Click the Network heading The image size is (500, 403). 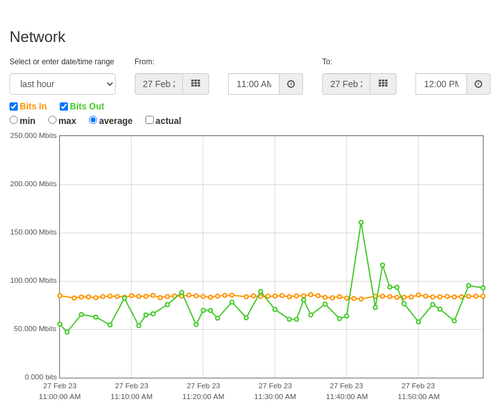pos(37,37)
